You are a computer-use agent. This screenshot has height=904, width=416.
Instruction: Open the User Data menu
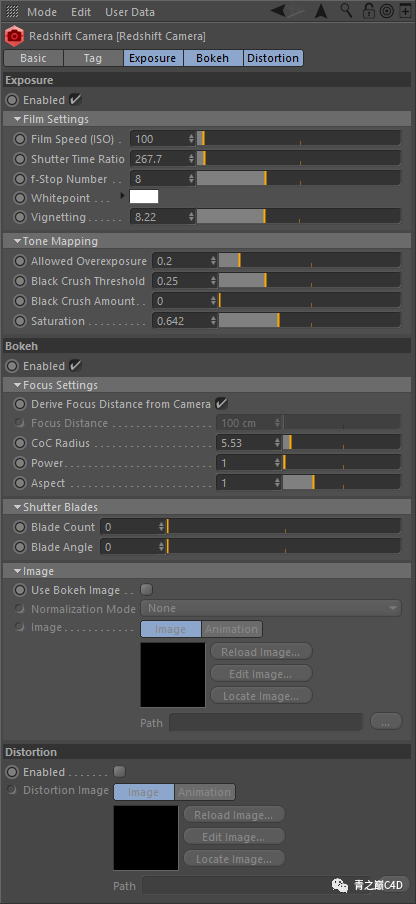130,12
